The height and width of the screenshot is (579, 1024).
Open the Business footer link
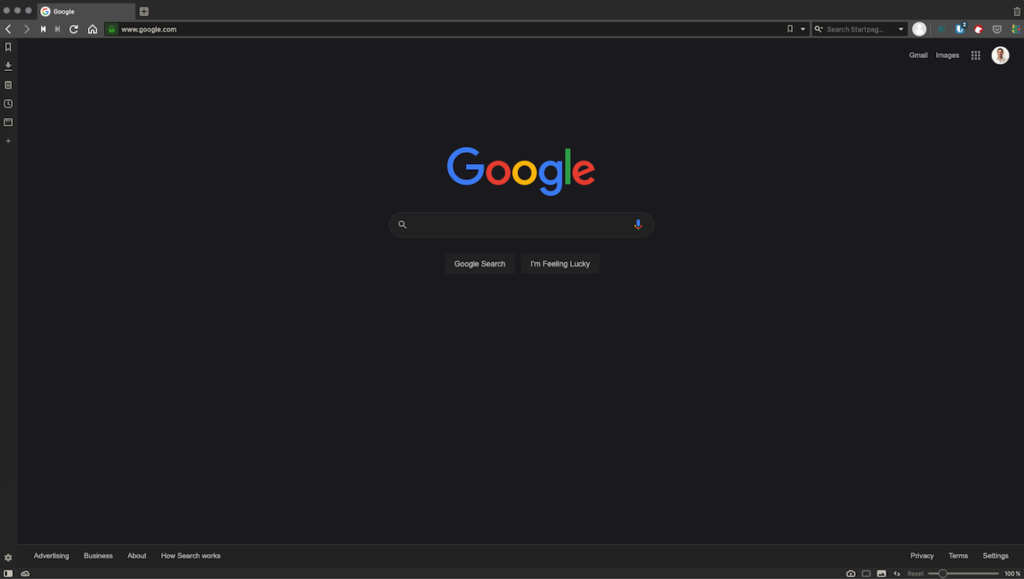click(98, 556)
